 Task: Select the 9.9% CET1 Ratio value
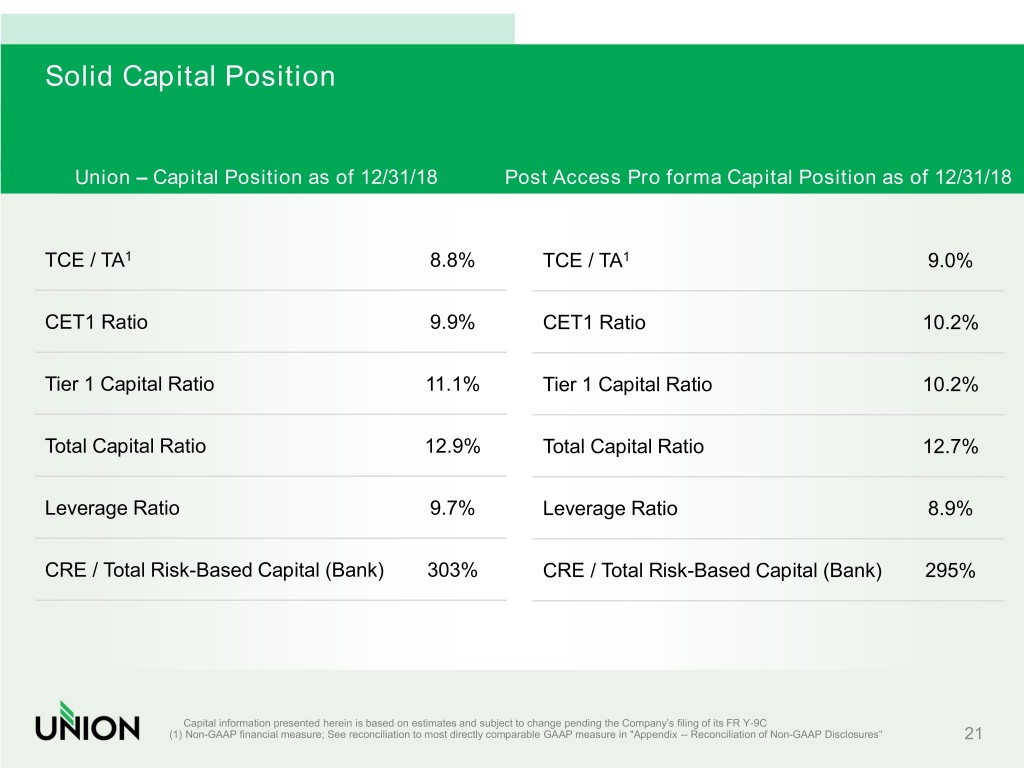click(452, 323)
